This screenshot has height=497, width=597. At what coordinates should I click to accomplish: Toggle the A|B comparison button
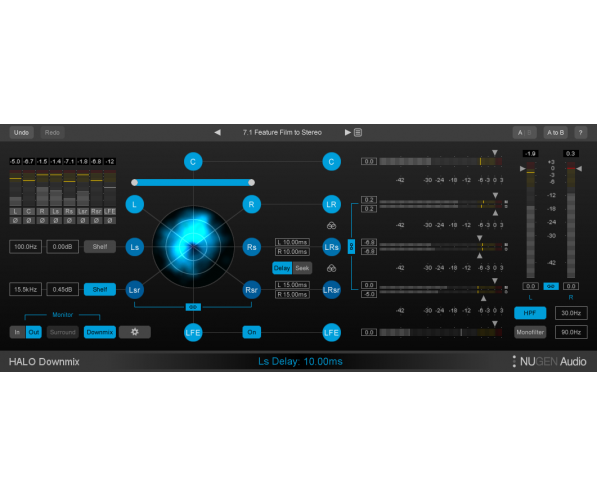point(524,133)
